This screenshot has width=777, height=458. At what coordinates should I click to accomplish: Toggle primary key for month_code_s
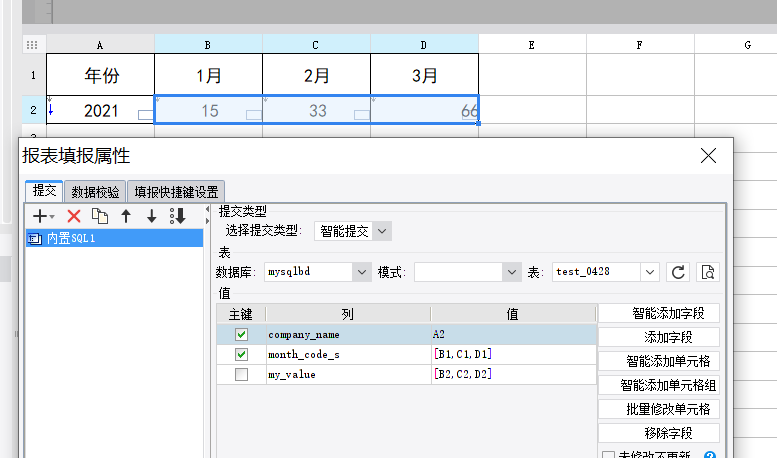pyautogui.click(x=241, y=354)
